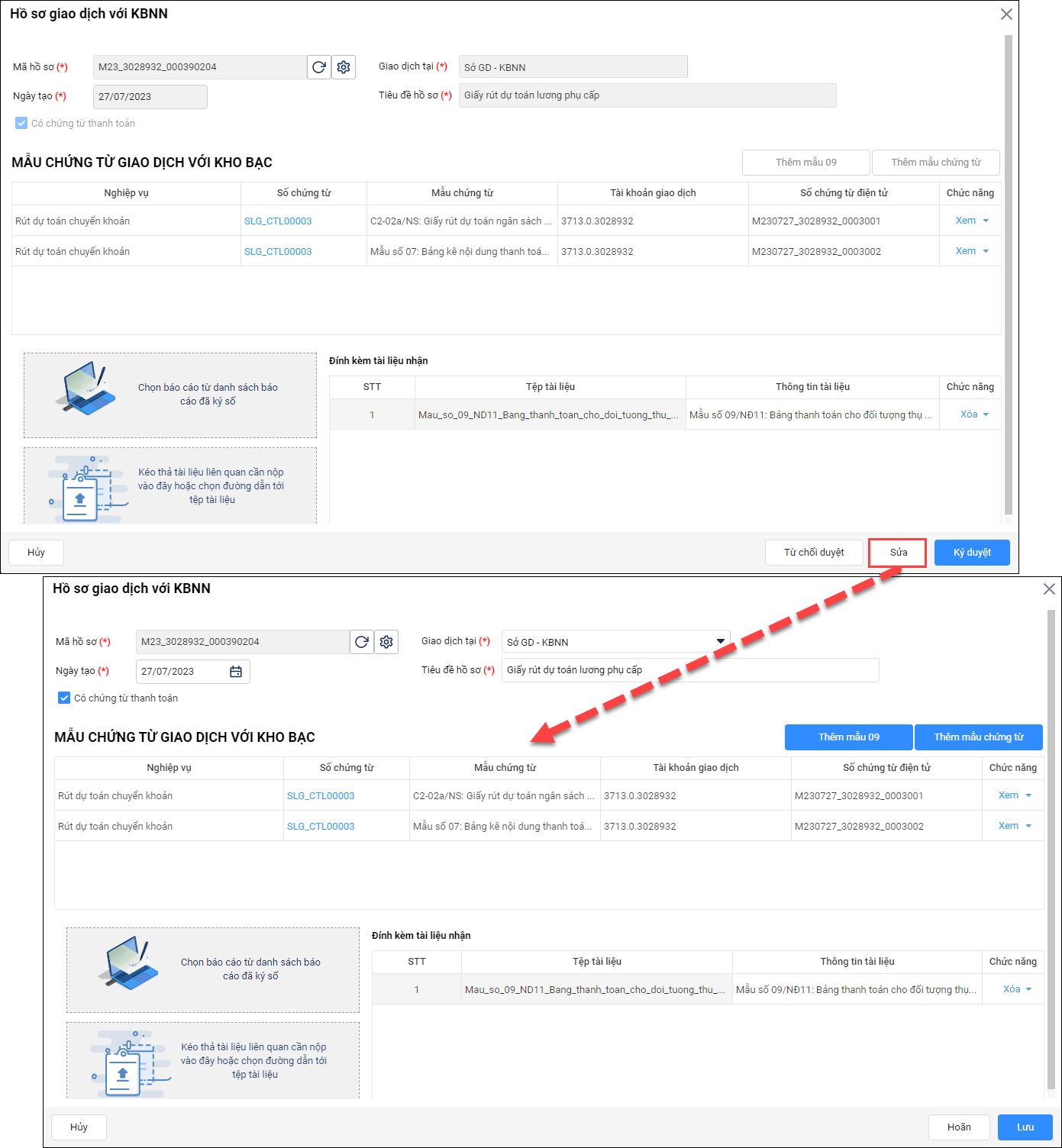Click laptop report icon in lower dialog
Viewport: 1062px width, 1148px height.
129,963
